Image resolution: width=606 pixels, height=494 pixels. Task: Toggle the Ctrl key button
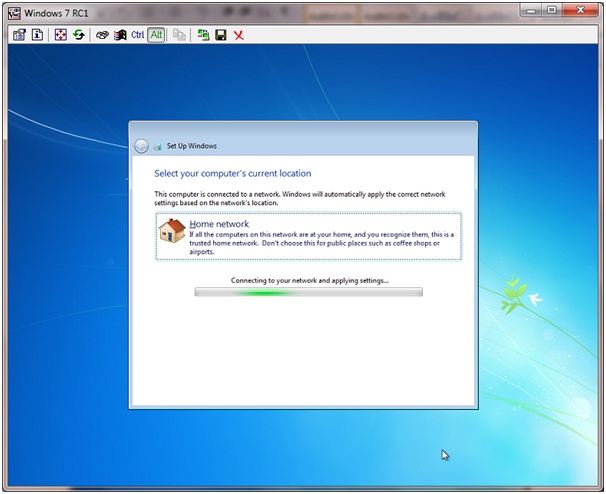(x=138, y=35)
